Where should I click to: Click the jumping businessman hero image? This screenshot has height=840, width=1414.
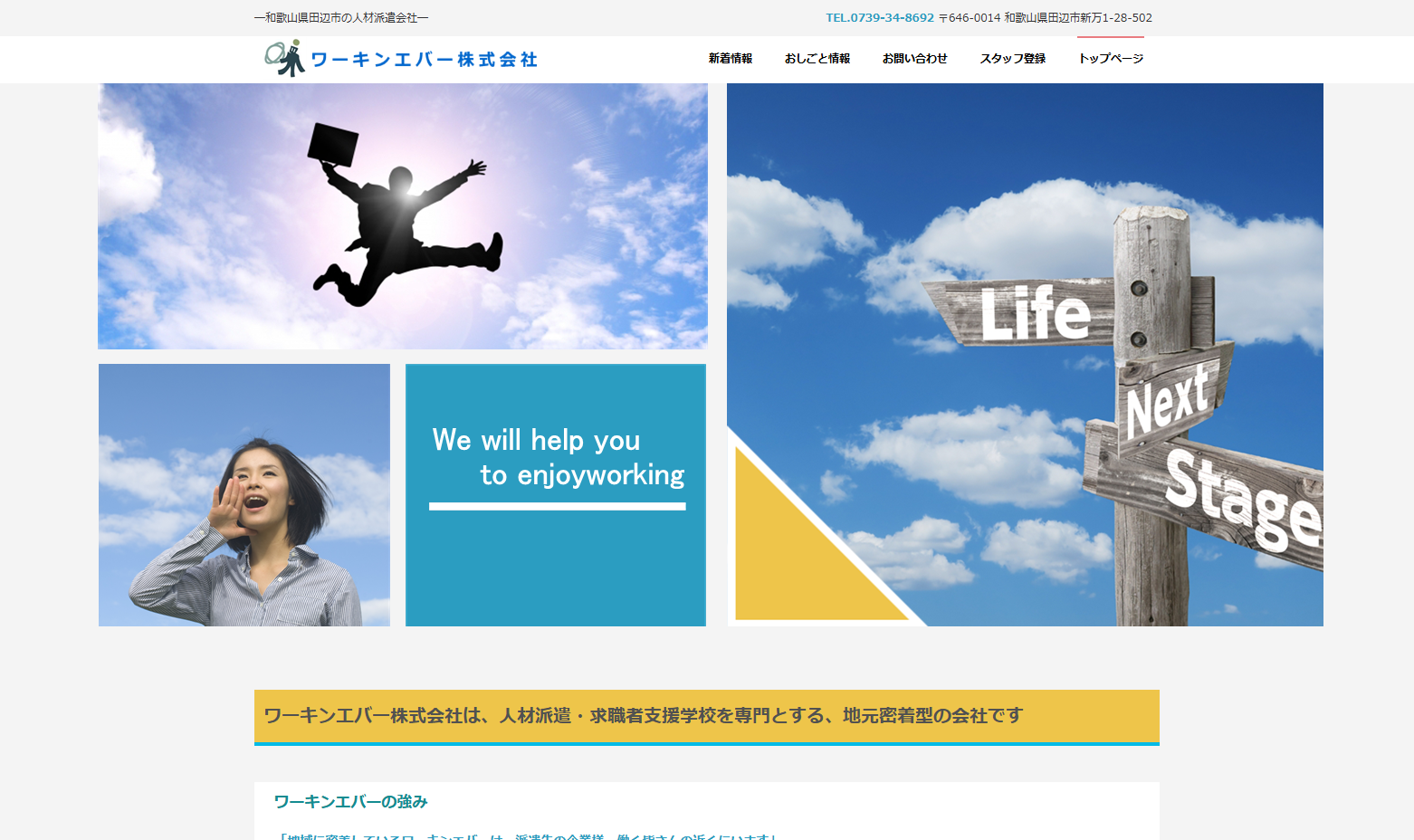pos(402,216)
